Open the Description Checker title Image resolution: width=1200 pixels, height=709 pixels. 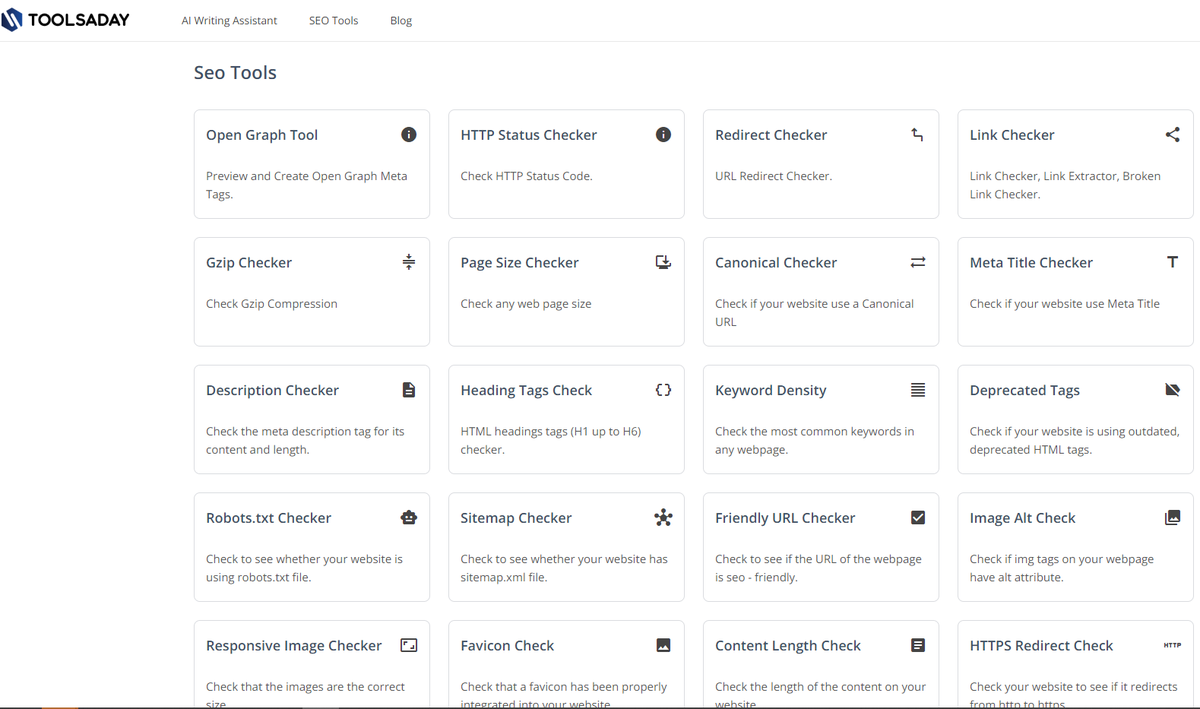point(272,390)
